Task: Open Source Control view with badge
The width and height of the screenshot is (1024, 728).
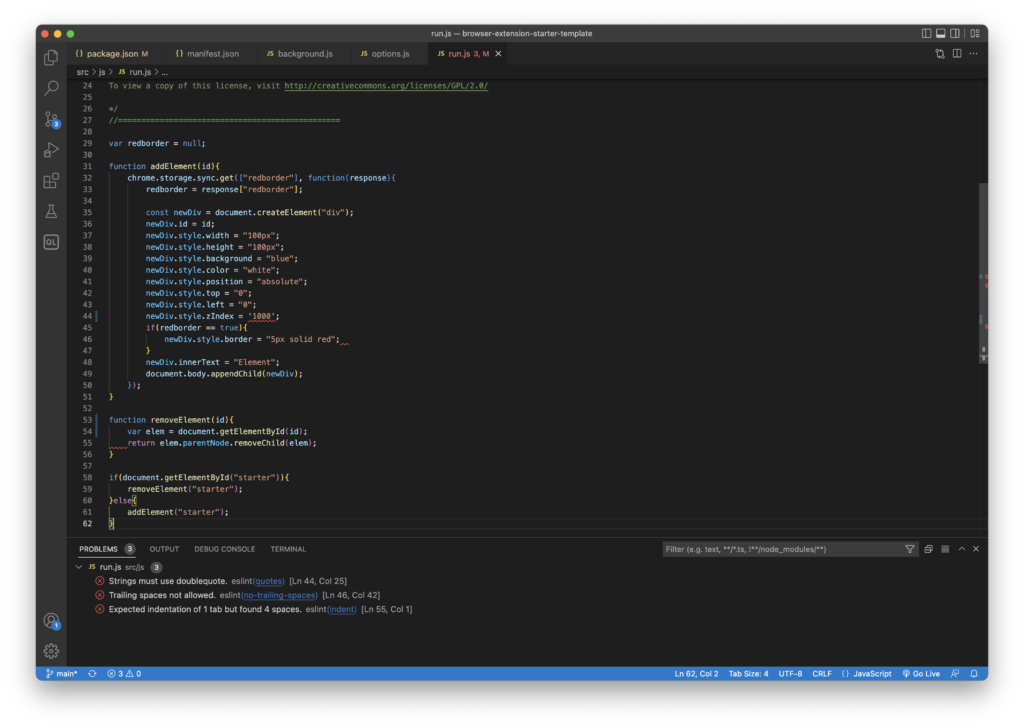Action: (52, 119)
